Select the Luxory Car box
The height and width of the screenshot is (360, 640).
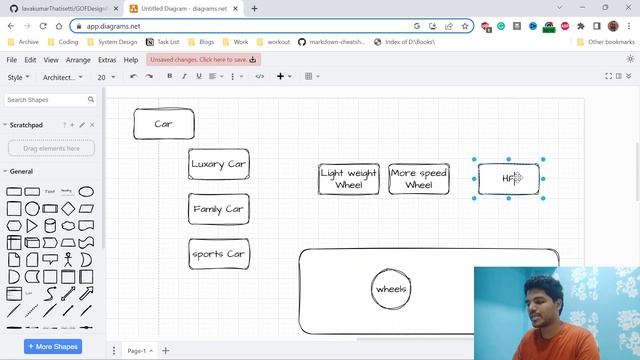tap(219, 164)
